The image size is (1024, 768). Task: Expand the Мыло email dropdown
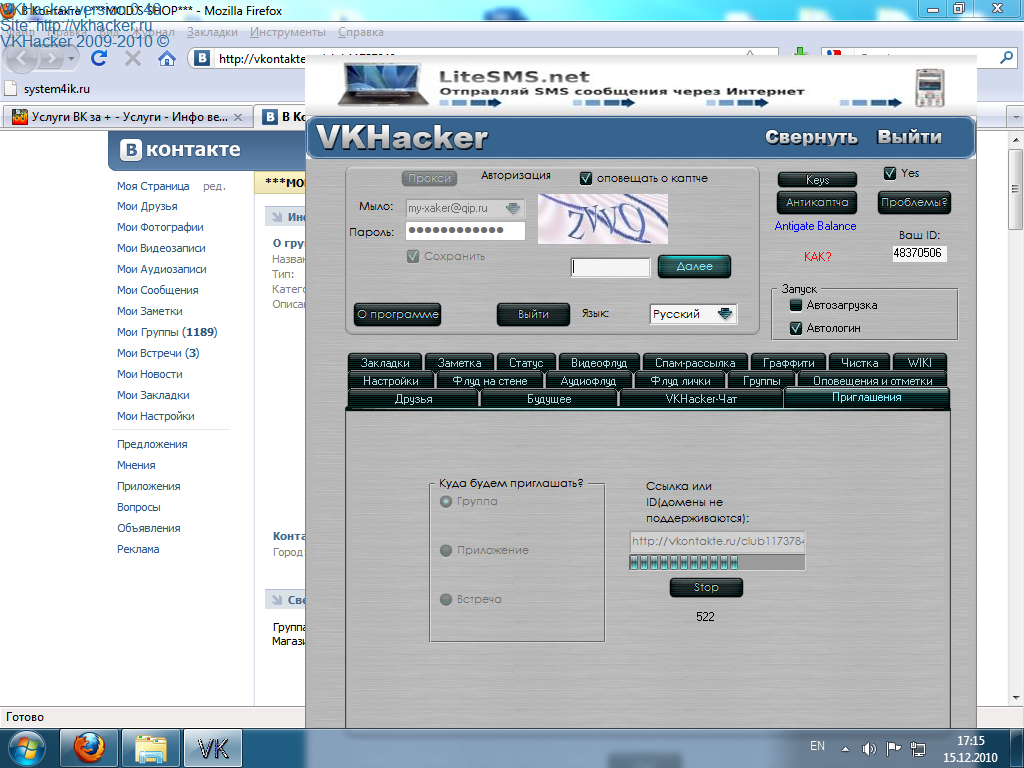point(513,208)
